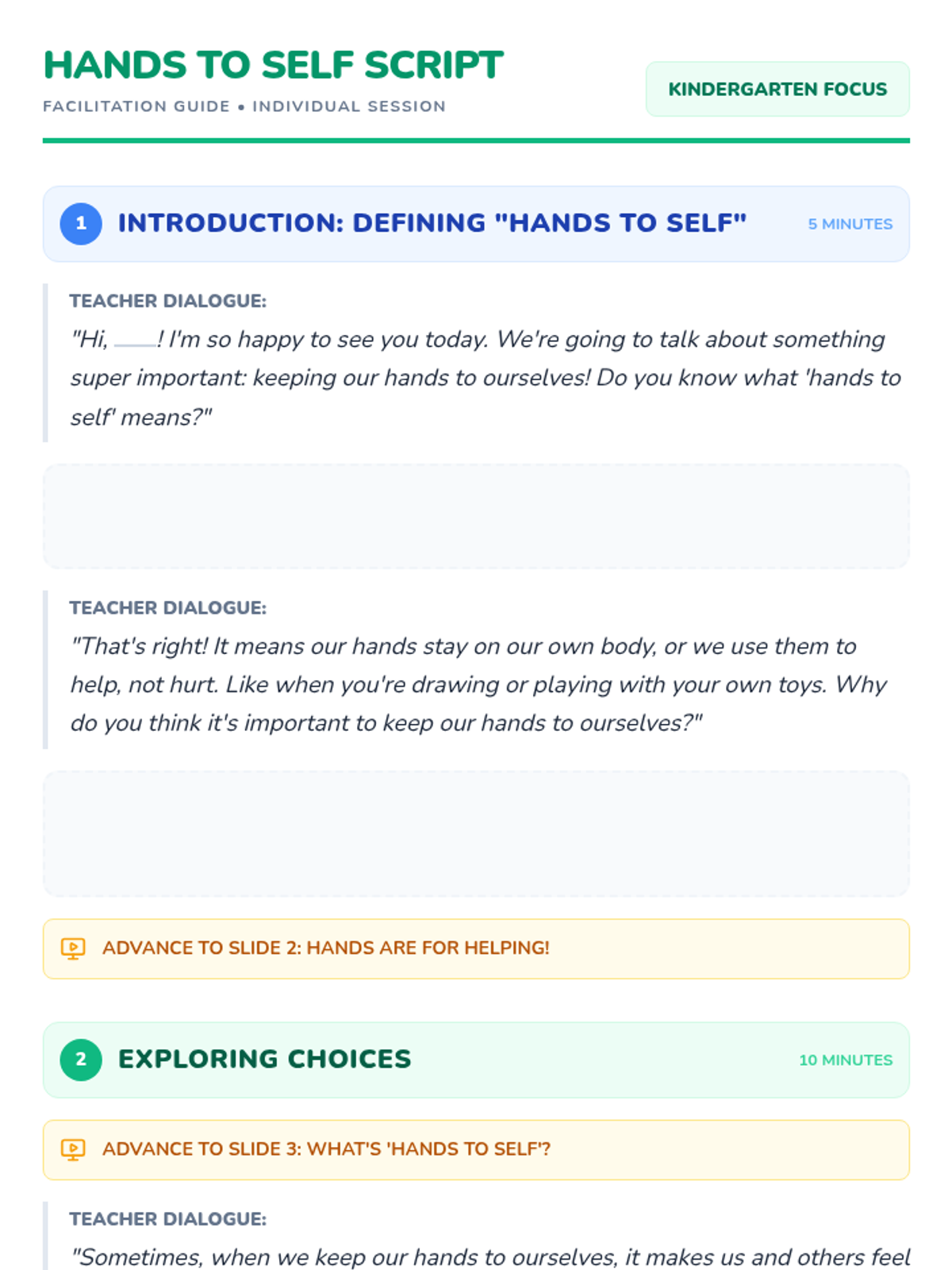Select the Hands to Self Script title
This screenshot has width=952, height=1270.
(x=273, y=65)
